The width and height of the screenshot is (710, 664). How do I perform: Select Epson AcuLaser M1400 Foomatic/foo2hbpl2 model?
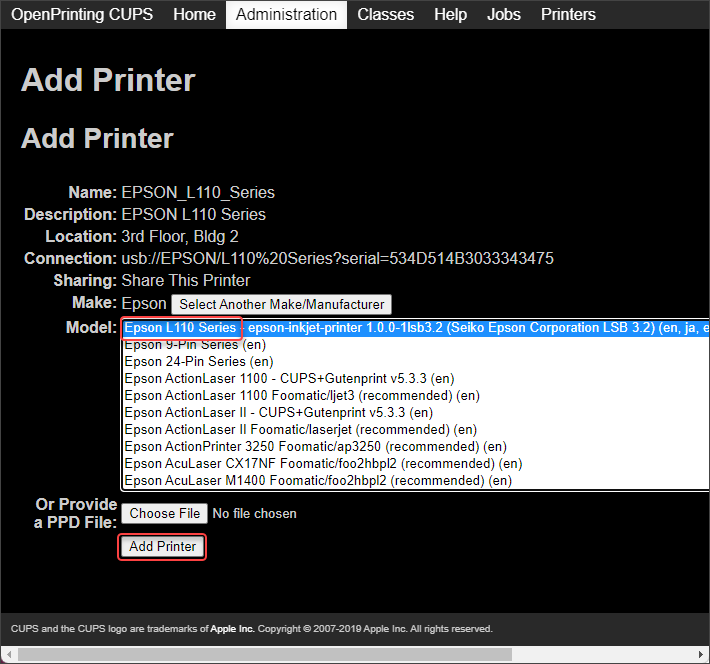(416, 481)
